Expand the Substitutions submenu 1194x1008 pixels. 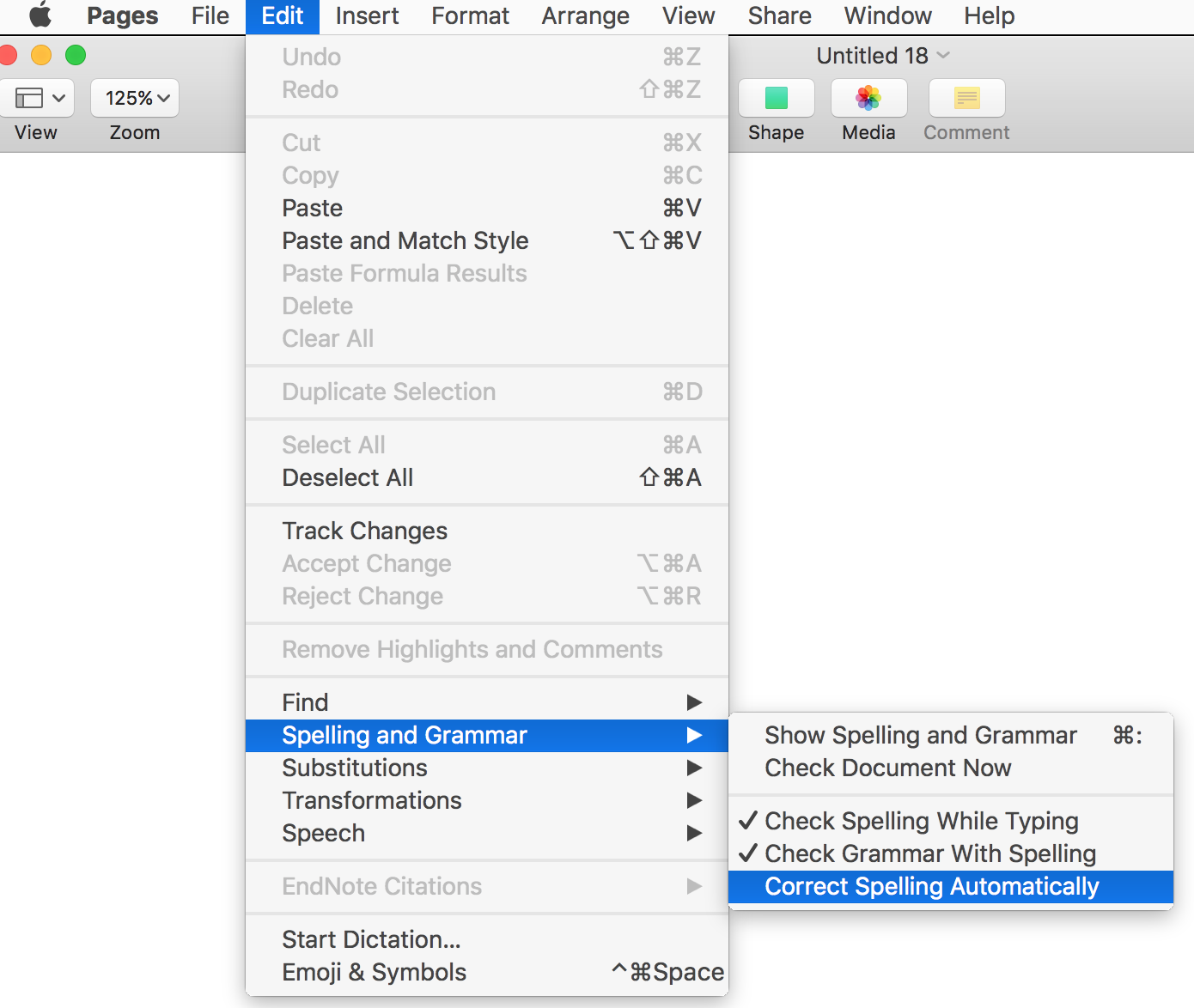click(487, 768)
